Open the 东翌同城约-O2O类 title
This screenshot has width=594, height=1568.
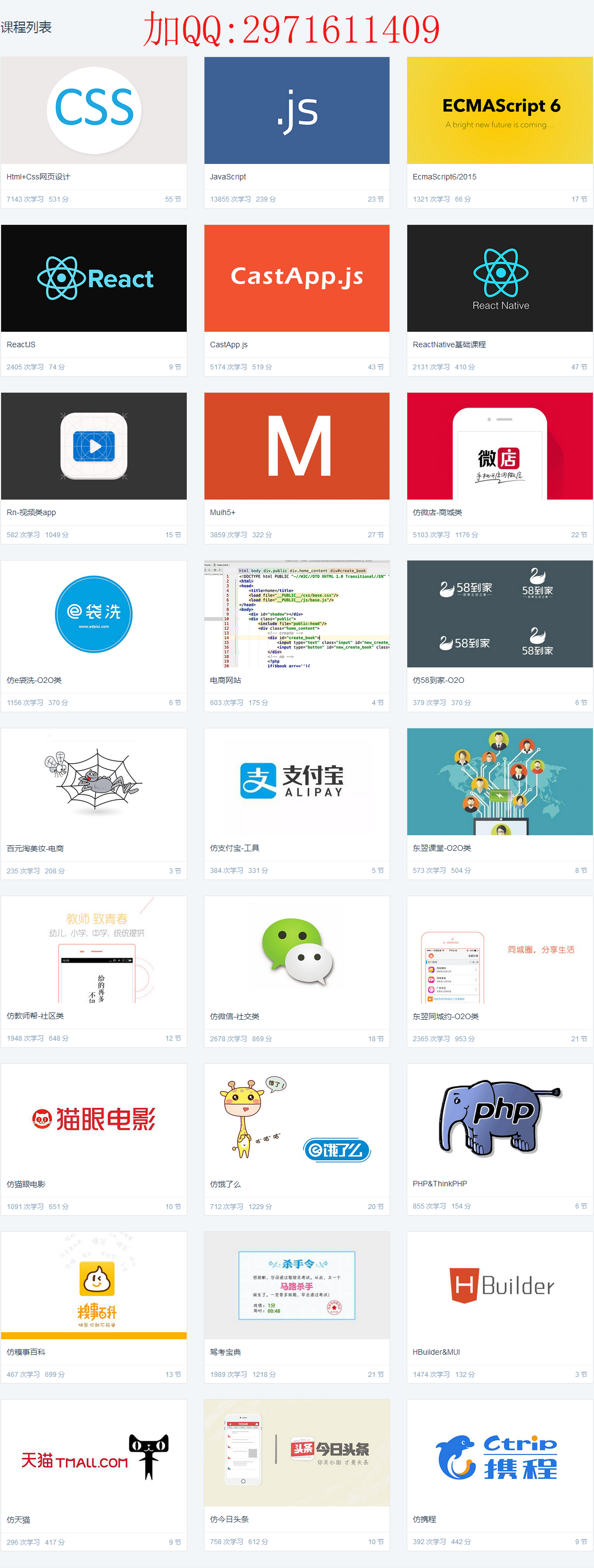pos(446,1016)
